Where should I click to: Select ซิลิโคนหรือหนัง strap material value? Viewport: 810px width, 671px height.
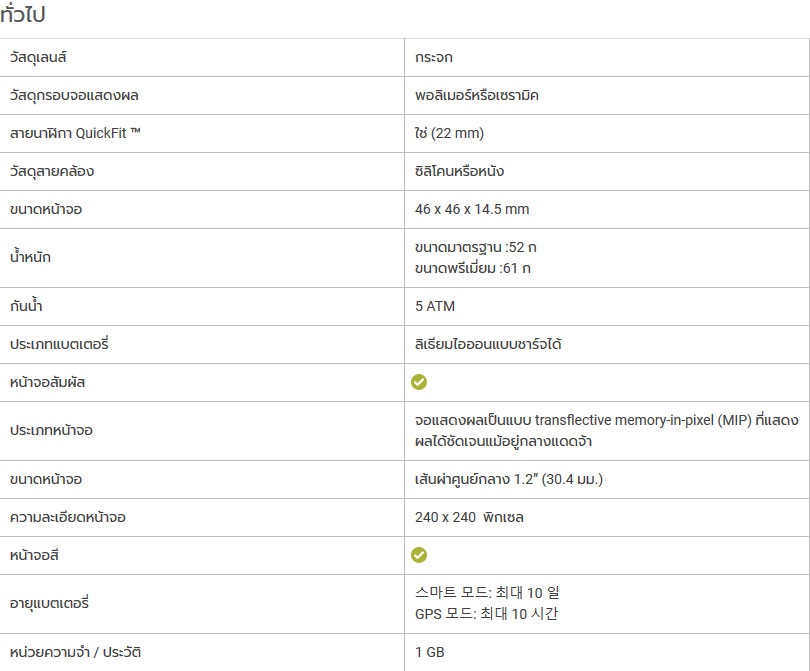(459, 171)
